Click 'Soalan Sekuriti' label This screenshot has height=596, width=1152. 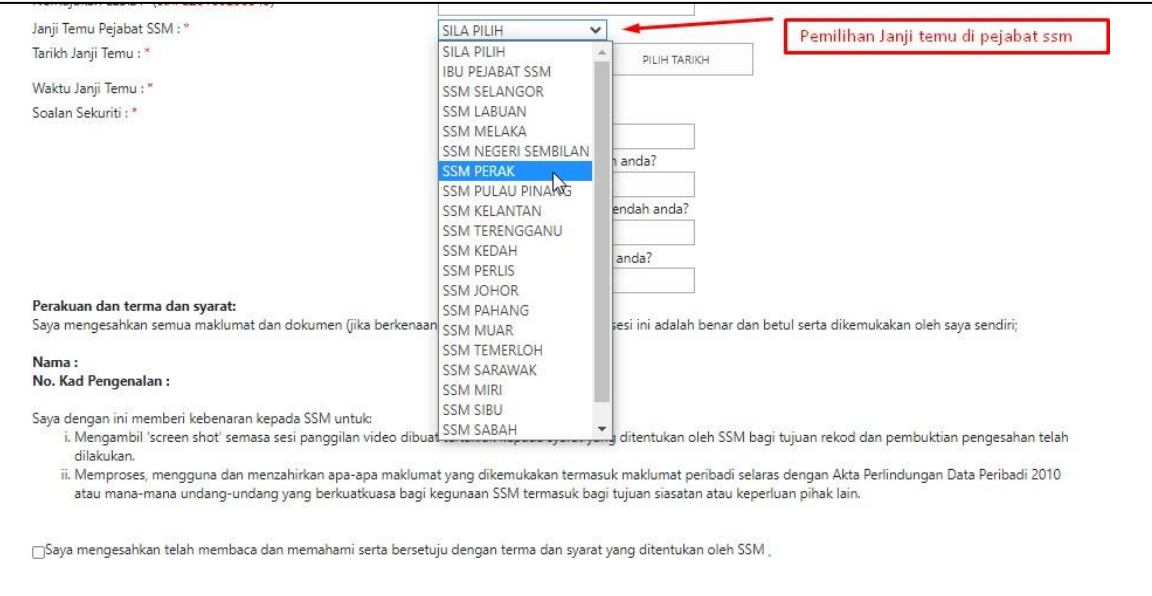[x=85, y=113]
